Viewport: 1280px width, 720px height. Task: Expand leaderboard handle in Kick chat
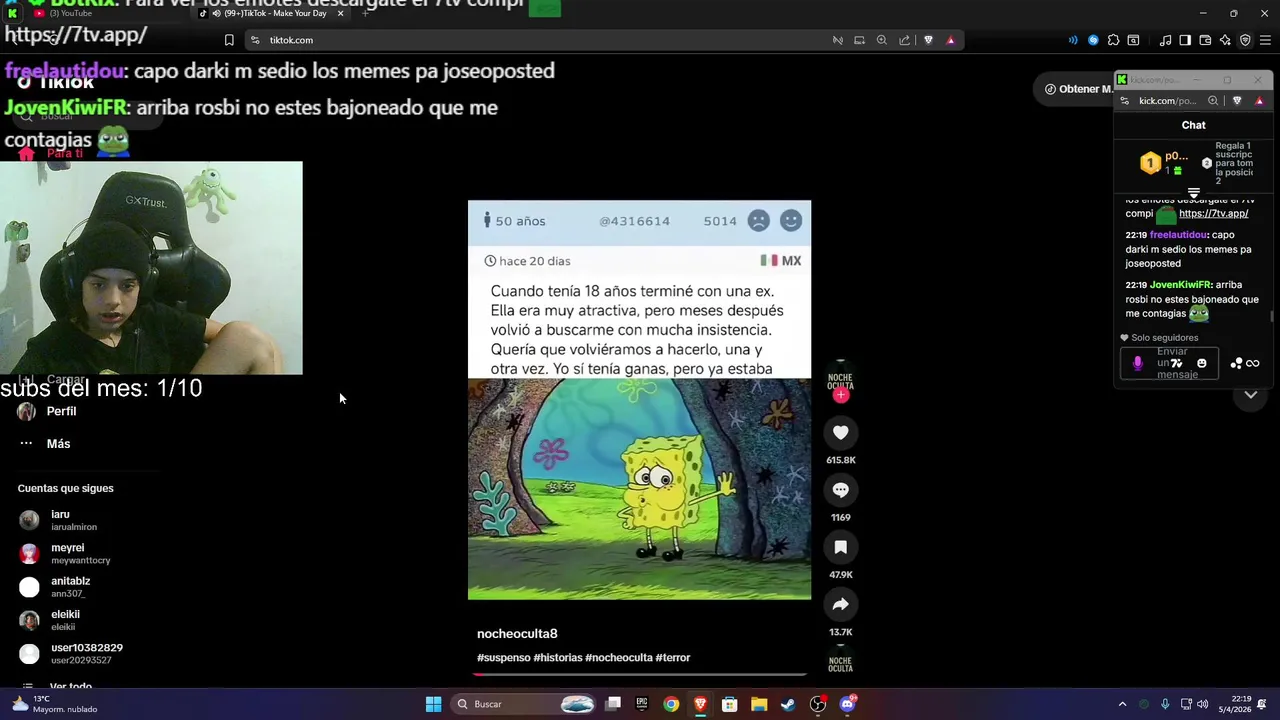coord(1193,192)
